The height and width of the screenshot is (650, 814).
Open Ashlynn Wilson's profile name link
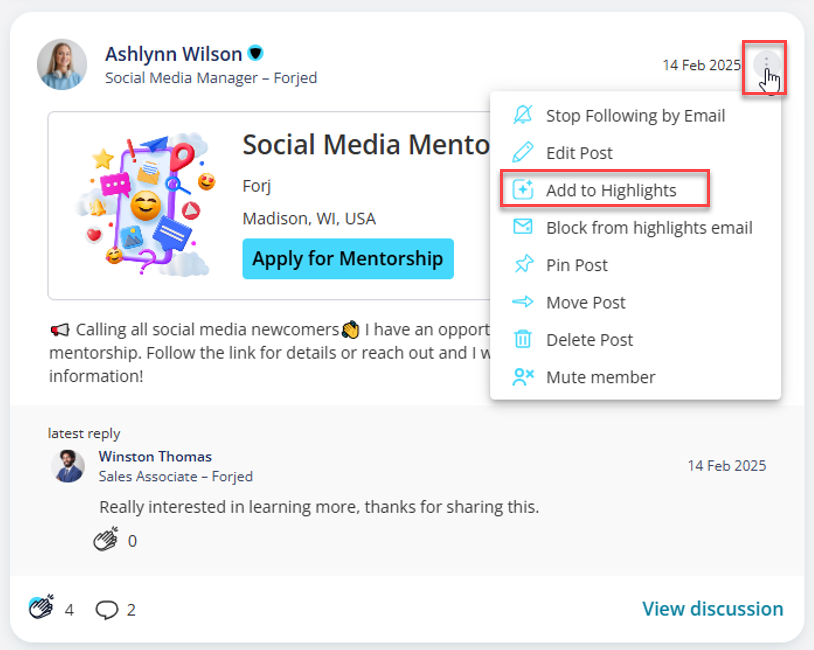[x=173, y=54]
